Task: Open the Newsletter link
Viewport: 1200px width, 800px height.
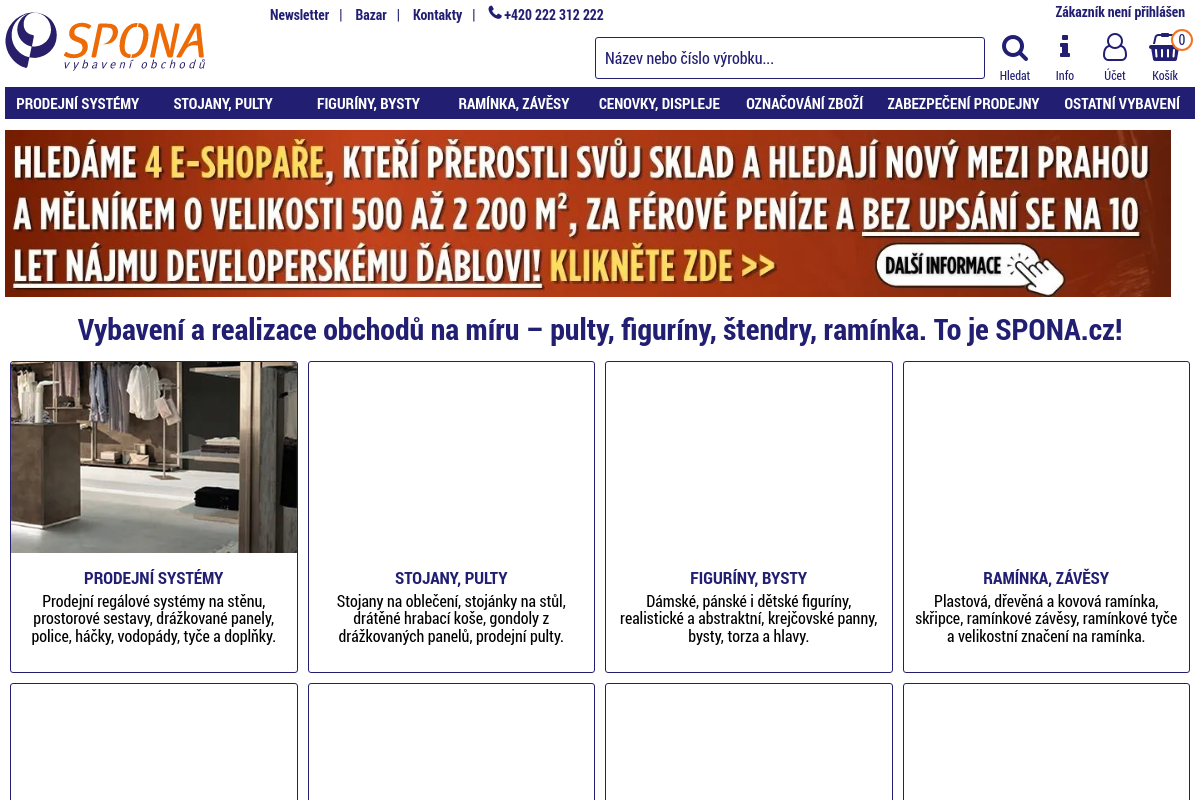Action: point(299,15)
